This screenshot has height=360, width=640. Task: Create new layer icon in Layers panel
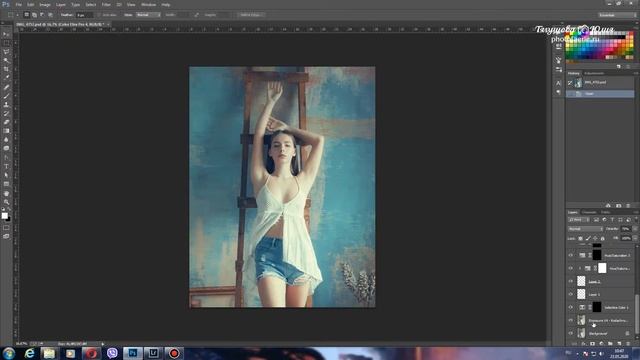619,344
